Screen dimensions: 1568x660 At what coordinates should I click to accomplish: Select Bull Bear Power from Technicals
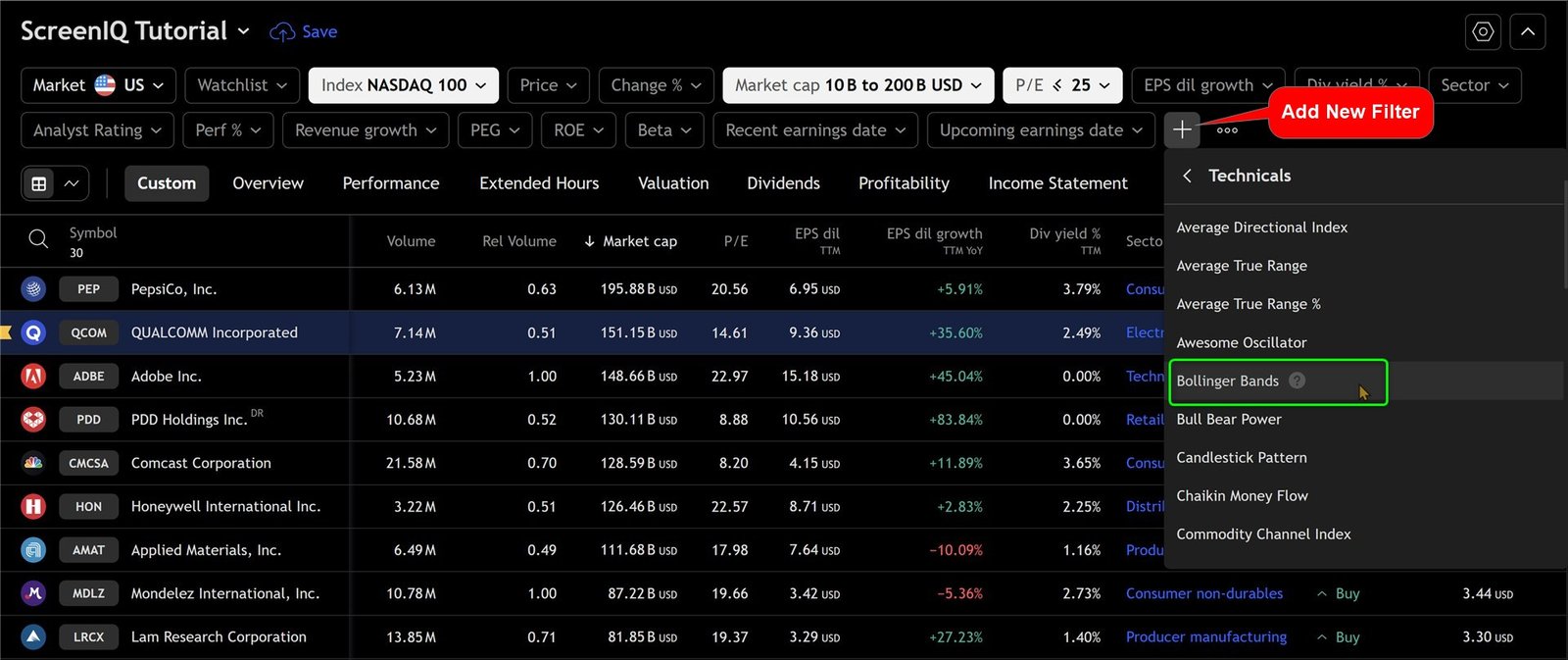coord(1363,419)
